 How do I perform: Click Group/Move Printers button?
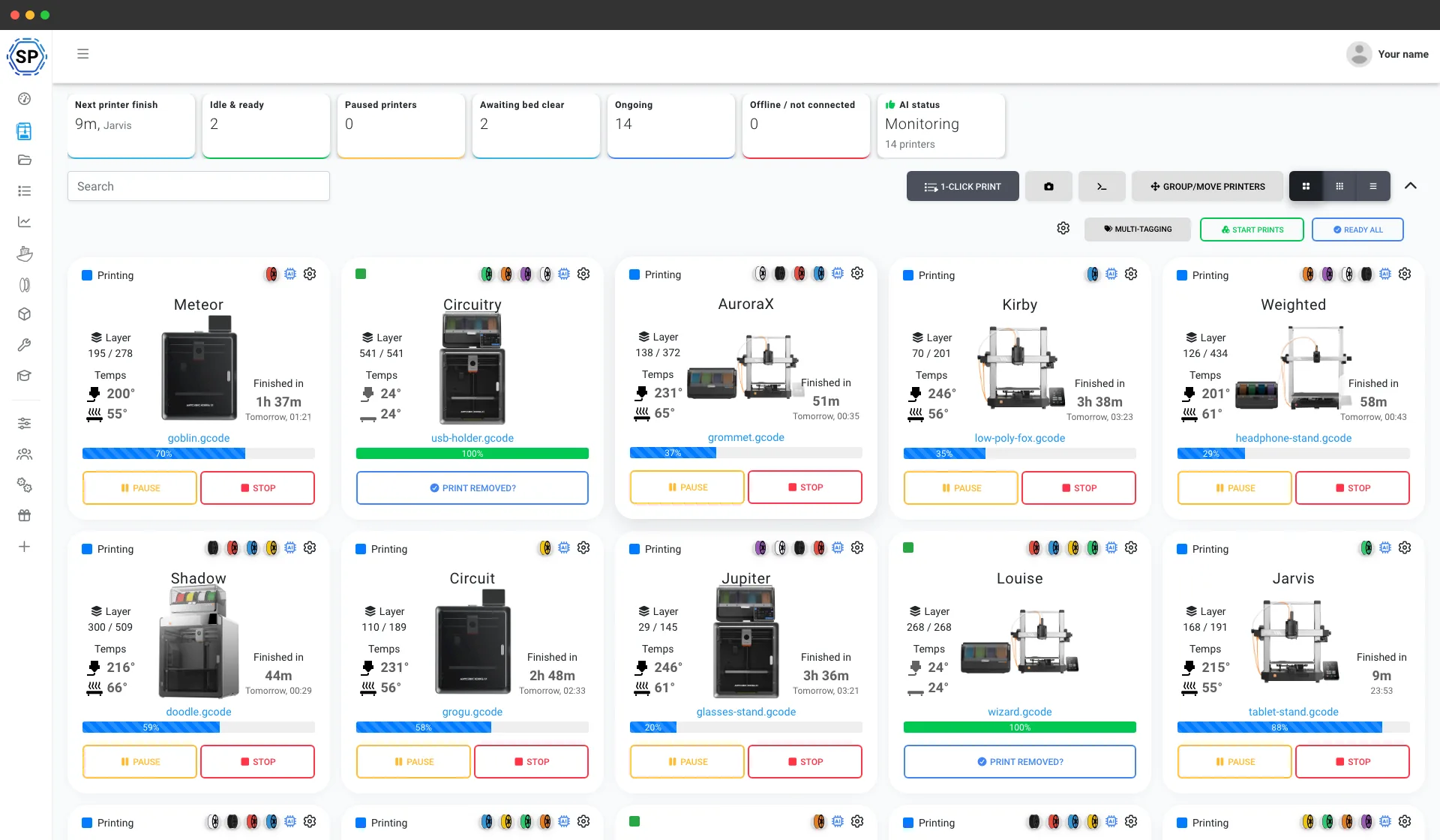click(x=1207, y=186)
